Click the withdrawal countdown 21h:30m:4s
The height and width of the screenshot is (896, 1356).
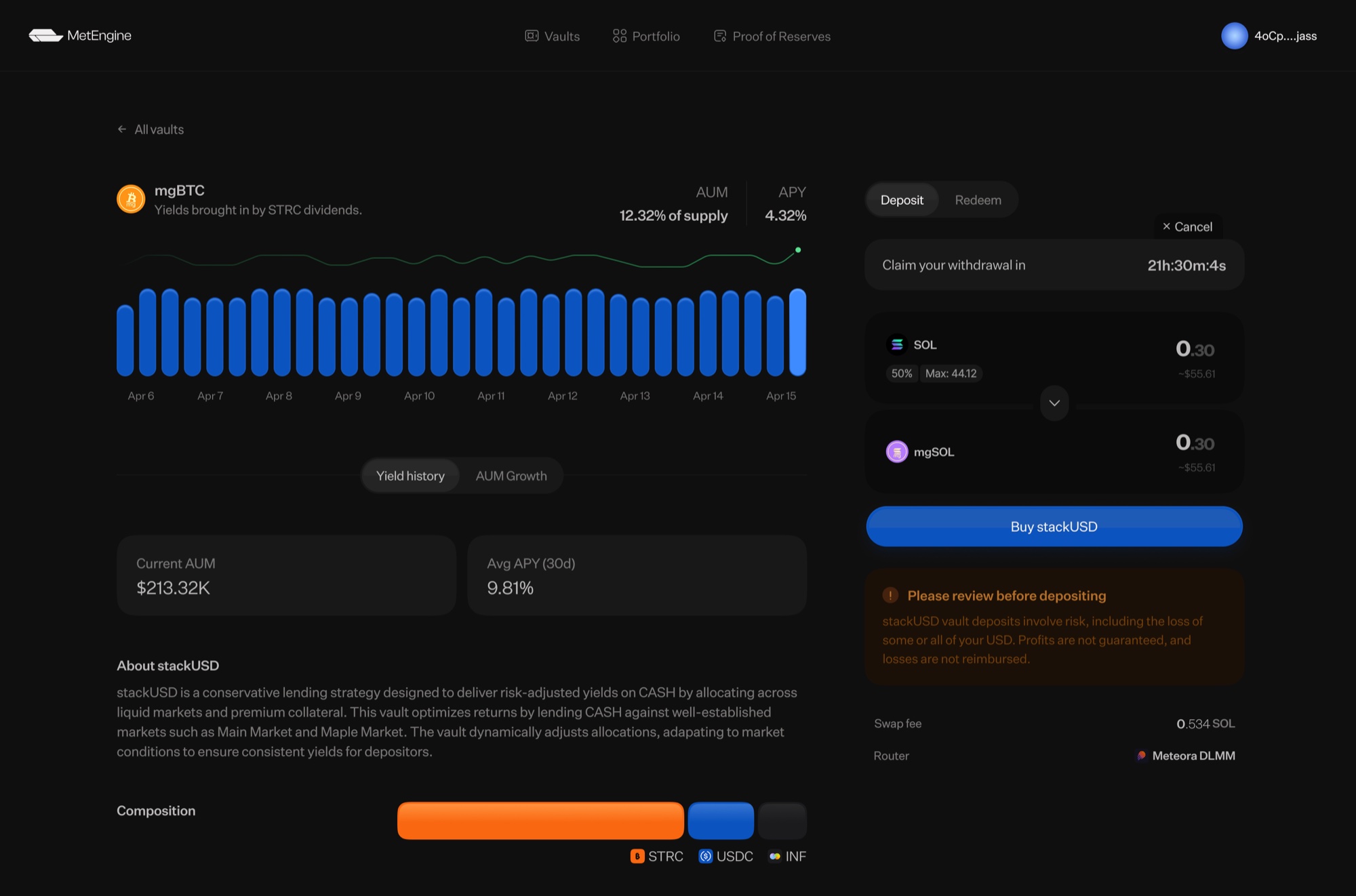pos(1186,265)
